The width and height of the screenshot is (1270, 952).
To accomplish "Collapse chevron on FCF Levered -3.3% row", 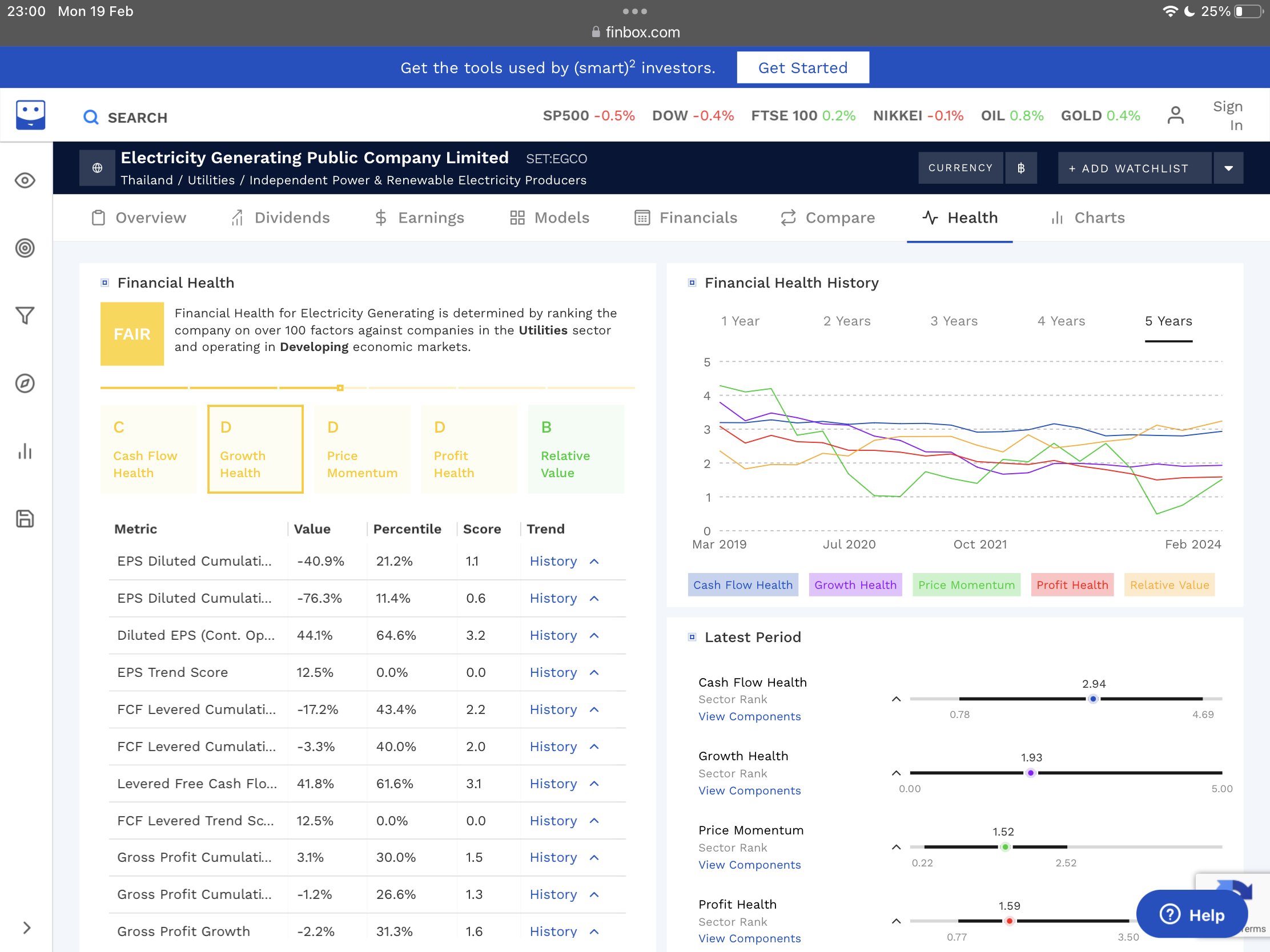I will click(x=594, y=747).
